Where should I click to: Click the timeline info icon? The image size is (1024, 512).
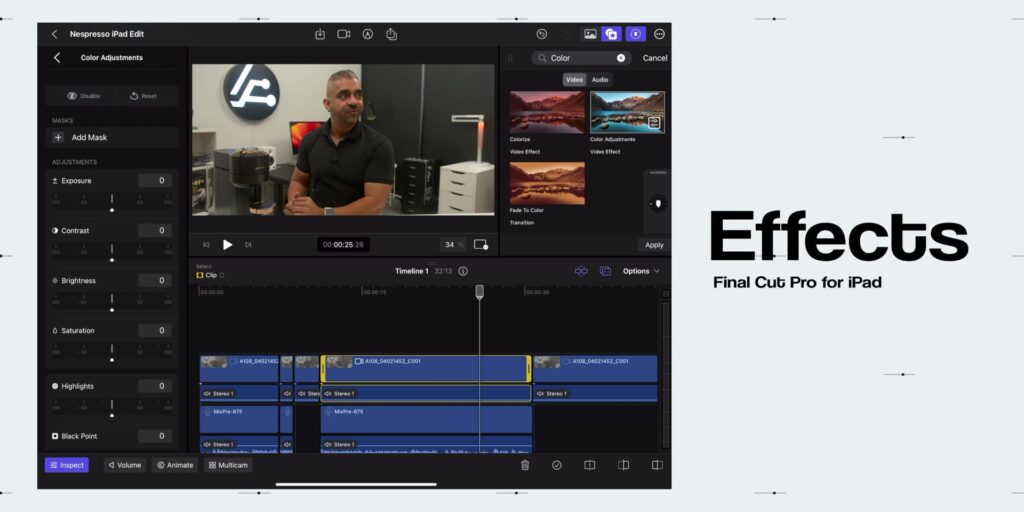463,271
